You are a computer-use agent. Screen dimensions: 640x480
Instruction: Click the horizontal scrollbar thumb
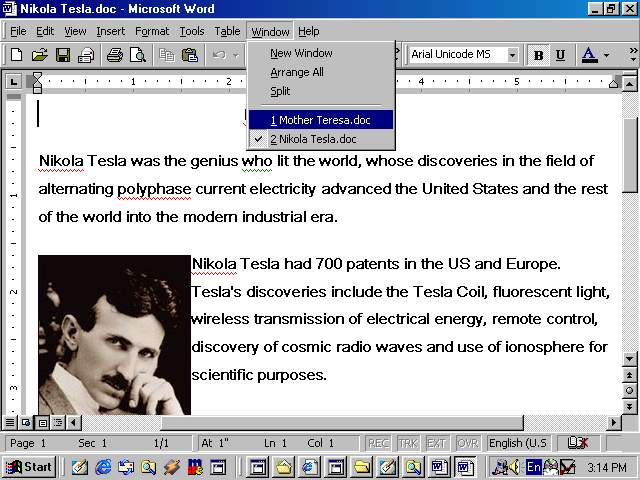pyautogui.click(x=342, y=422)
